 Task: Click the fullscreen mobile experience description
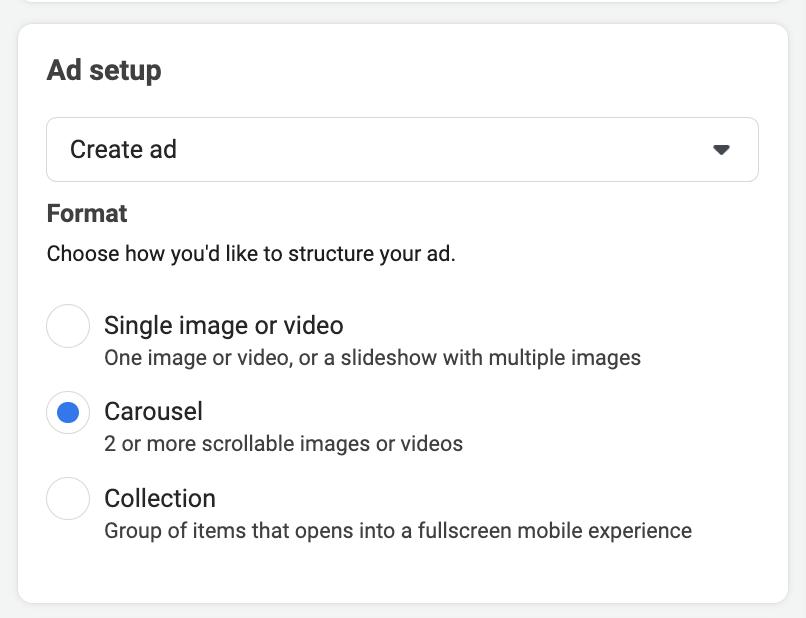(397, 530)
